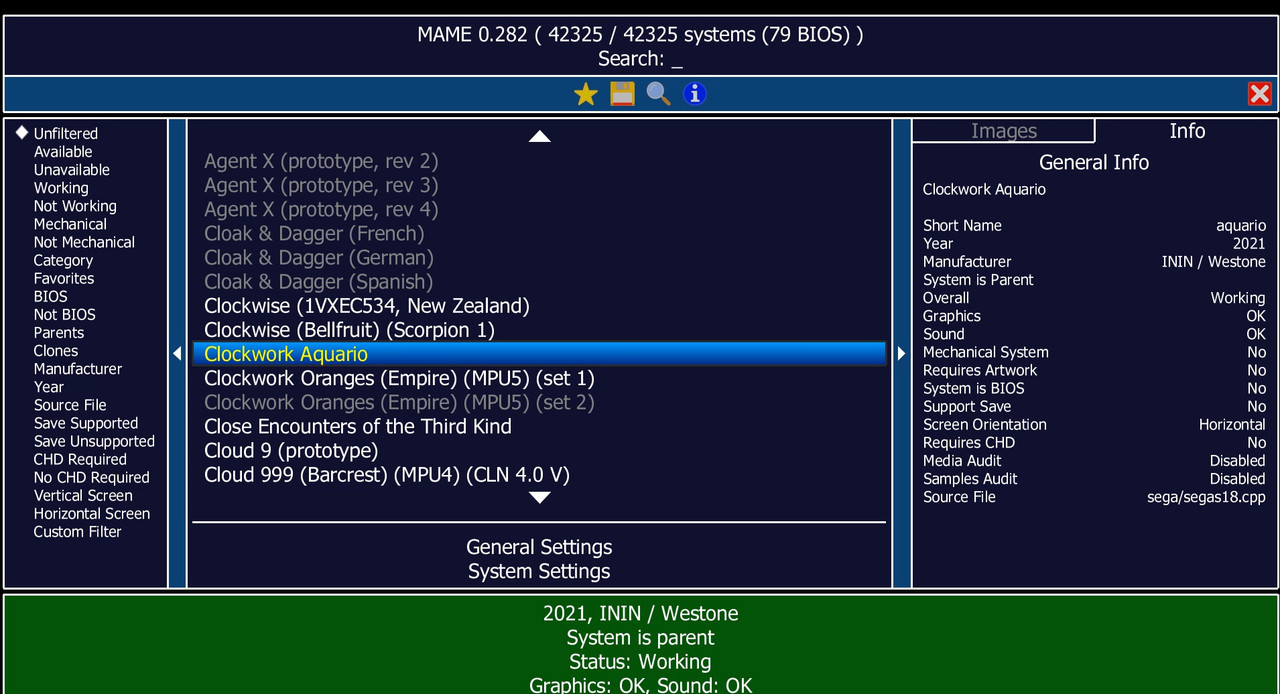1280x694 pixels.
Task: Click the down arrow below the game list
Action: 540,497
